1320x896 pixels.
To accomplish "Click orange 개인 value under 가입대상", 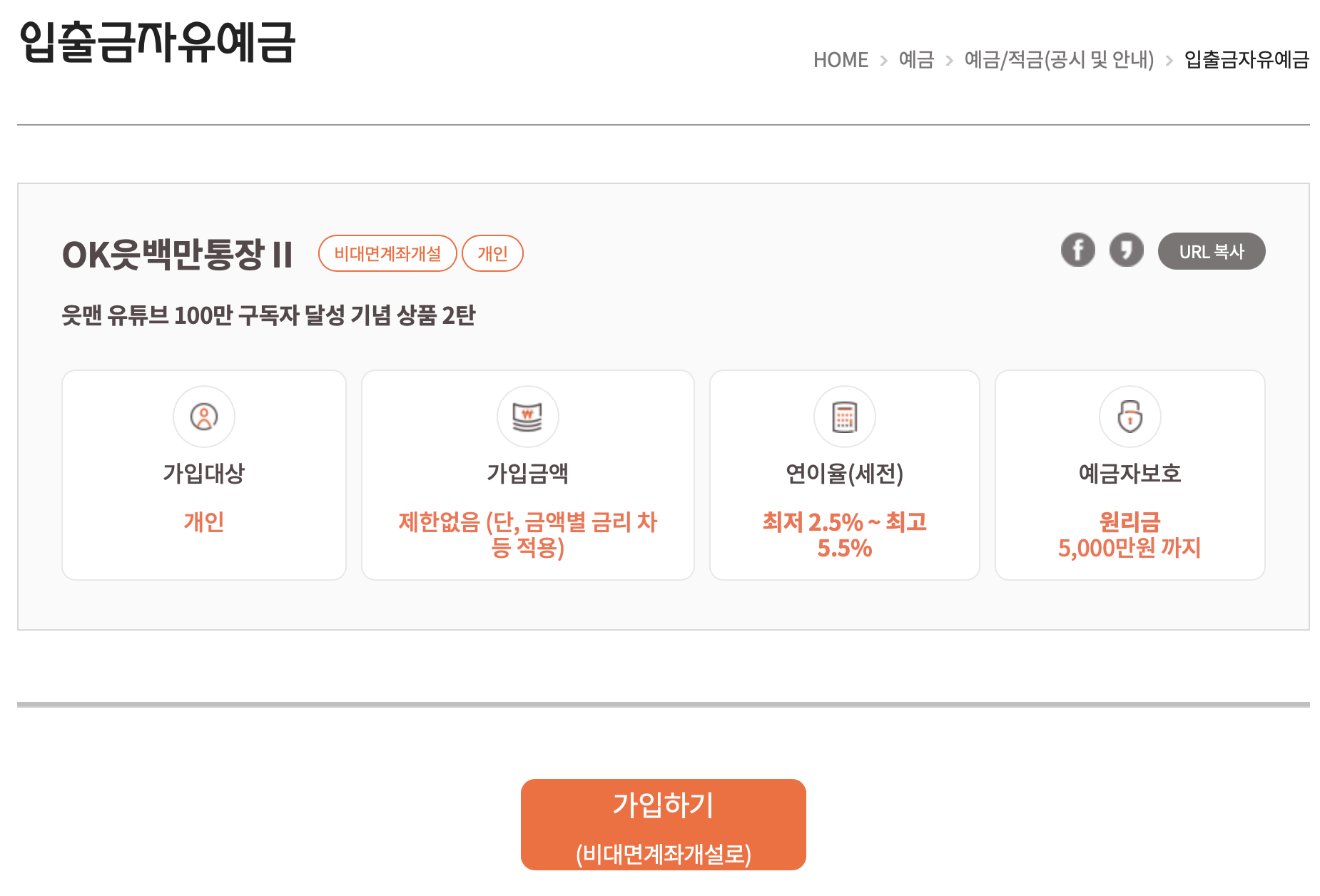I will click(204, 521).
